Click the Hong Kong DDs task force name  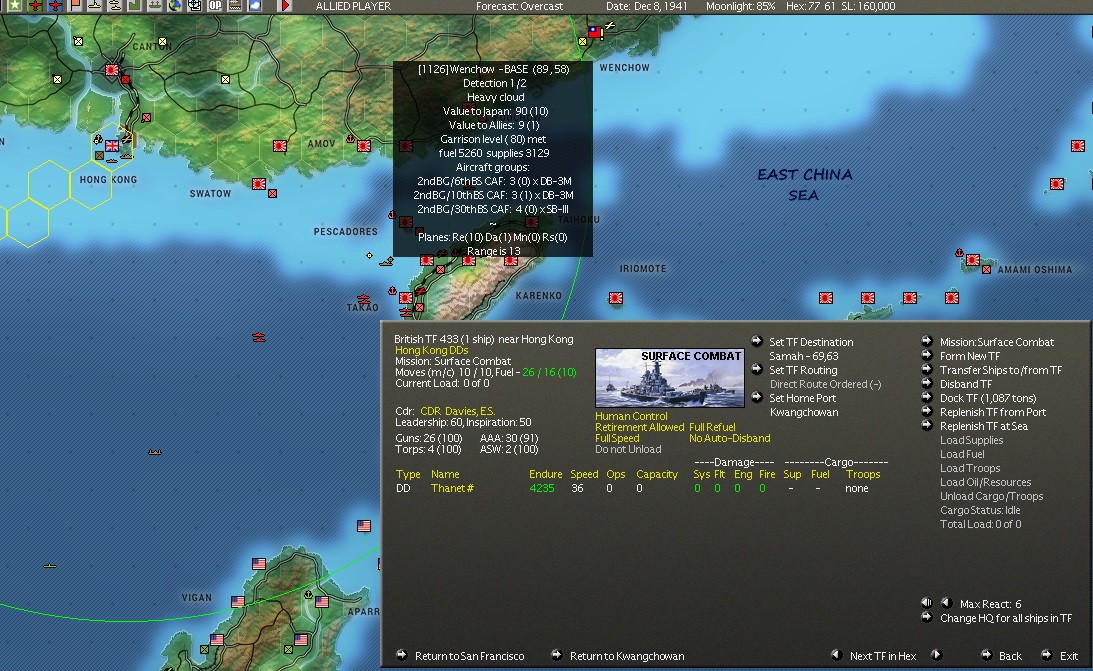point(431,350)
